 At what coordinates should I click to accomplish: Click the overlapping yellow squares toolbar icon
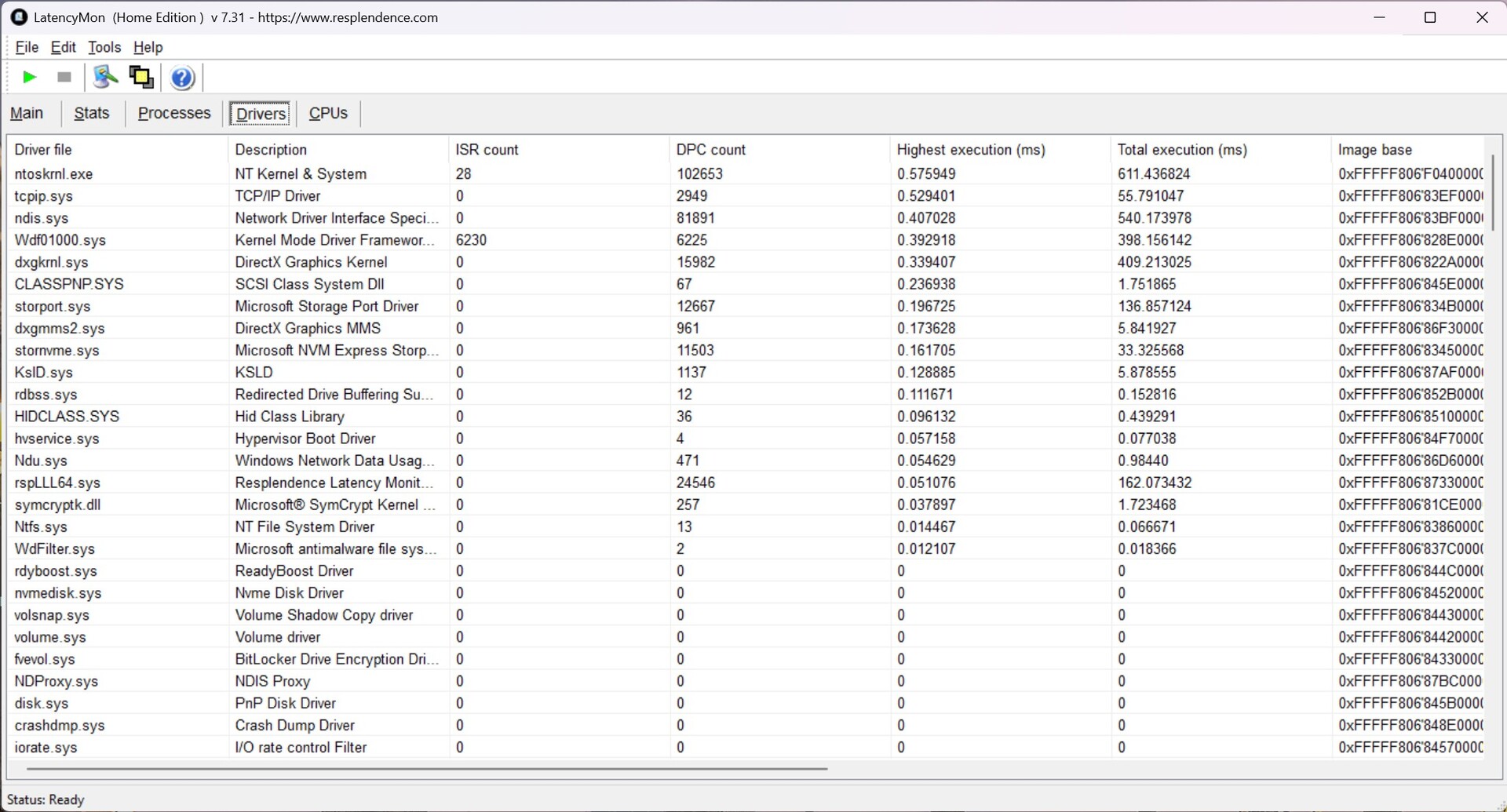tap(141, 77)
